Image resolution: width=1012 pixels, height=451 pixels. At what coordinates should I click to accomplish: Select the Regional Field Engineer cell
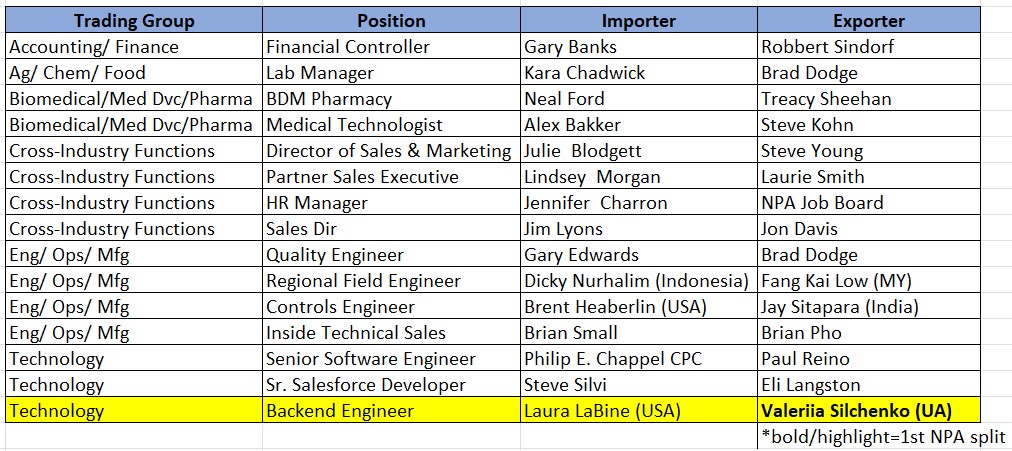coord(363,281)
